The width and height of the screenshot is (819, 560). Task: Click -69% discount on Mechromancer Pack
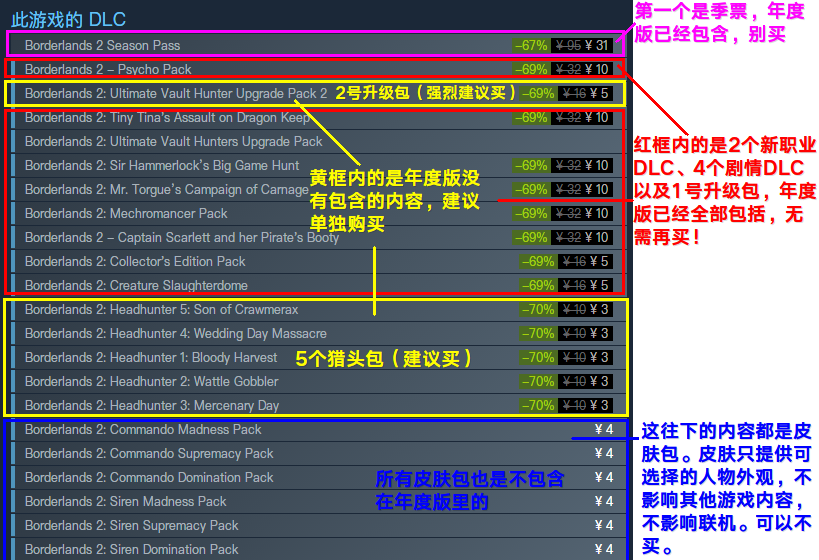click(x=531, y=214)
